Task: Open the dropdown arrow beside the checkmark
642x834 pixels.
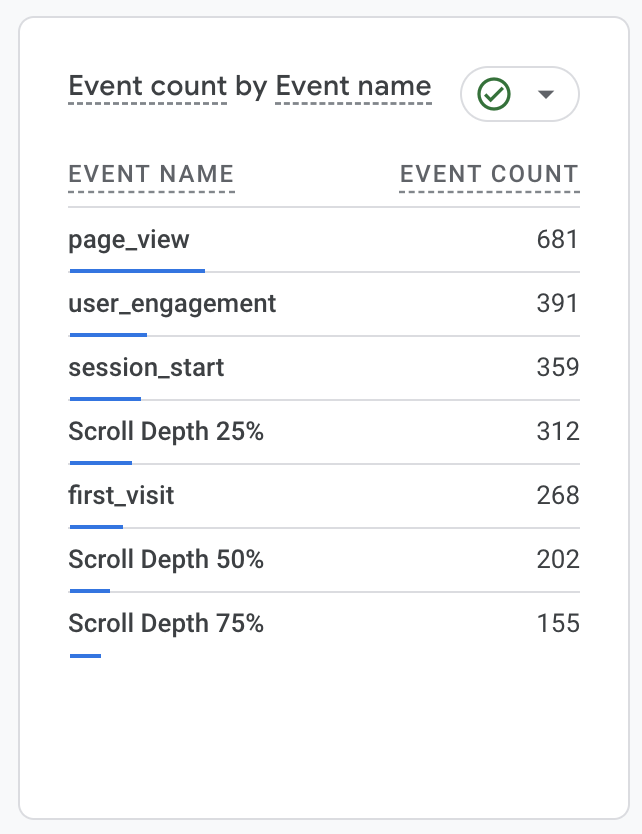Action: click(x=545, y=94)
